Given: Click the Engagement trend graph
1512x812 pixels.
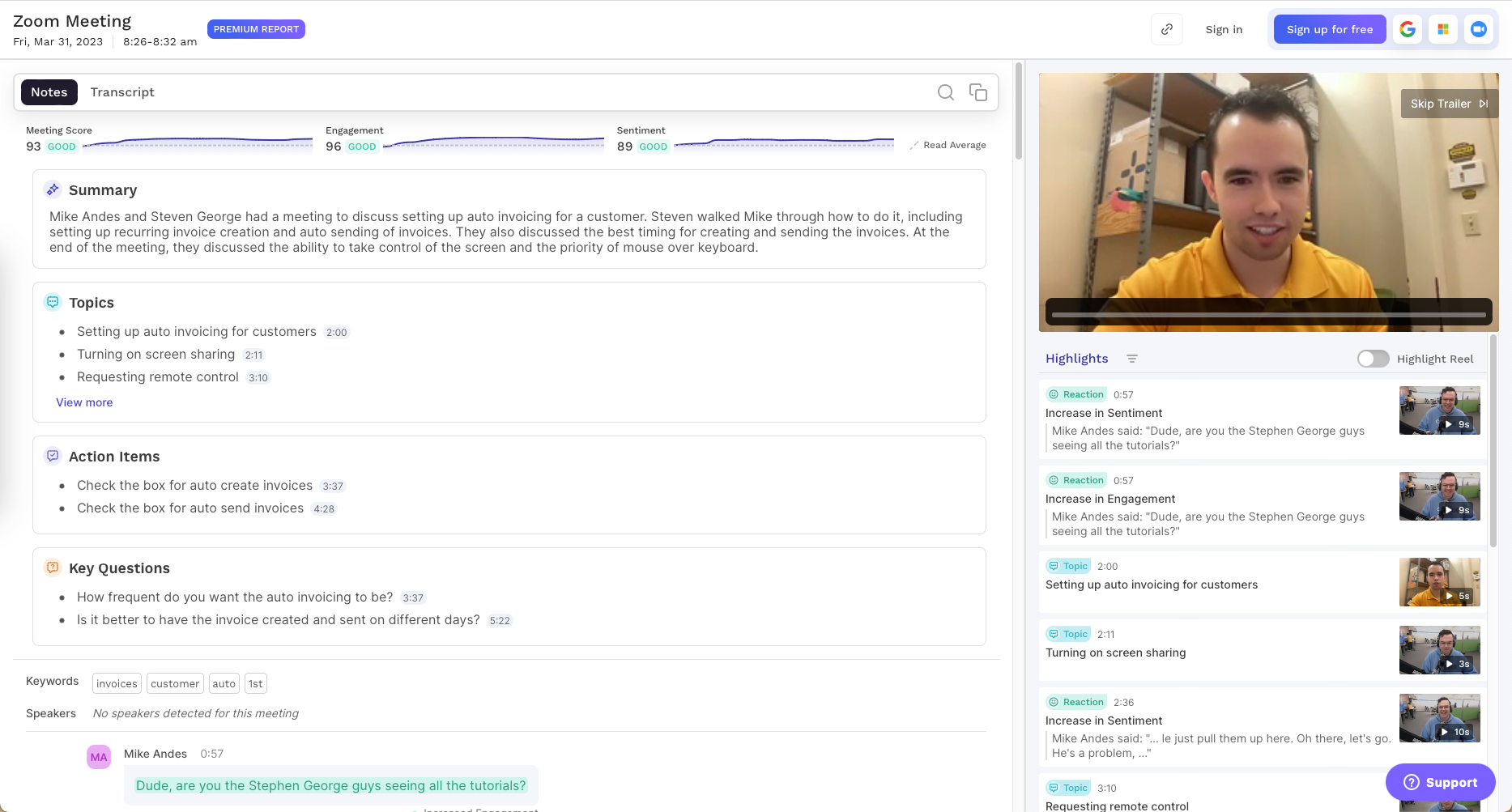Looking at the screenshot, I should click(x=493, y=143).
